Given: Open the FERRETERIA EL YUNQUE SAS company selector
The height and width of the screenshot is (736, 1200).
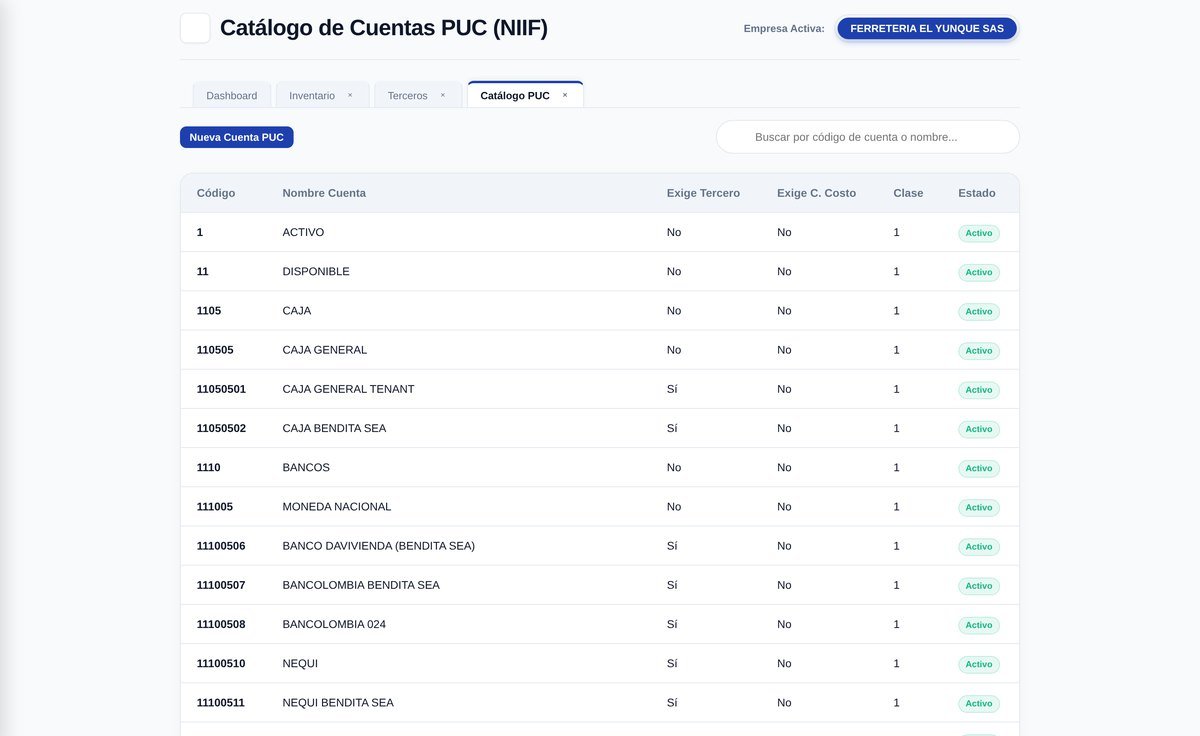Looking at the screenshot, I should coord(927,28).
